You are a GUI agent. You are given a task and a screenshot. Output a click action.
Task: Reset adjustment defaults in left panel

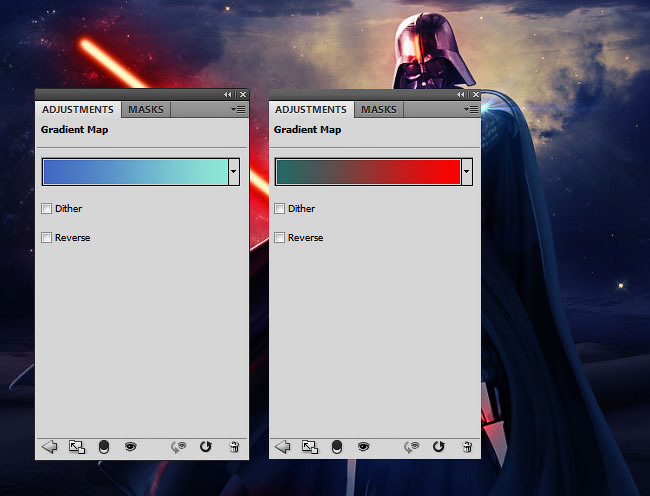click(x=206, y=447)
